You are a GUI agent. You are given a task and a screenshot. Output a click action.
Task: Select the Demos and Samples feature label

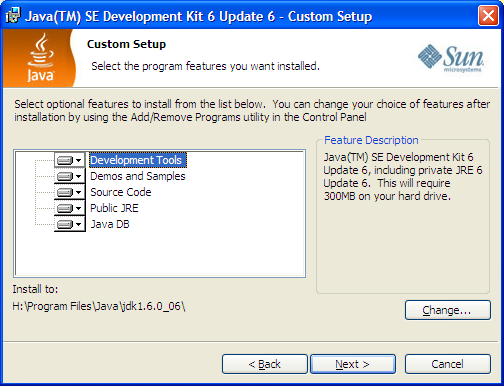coord(138,176)
